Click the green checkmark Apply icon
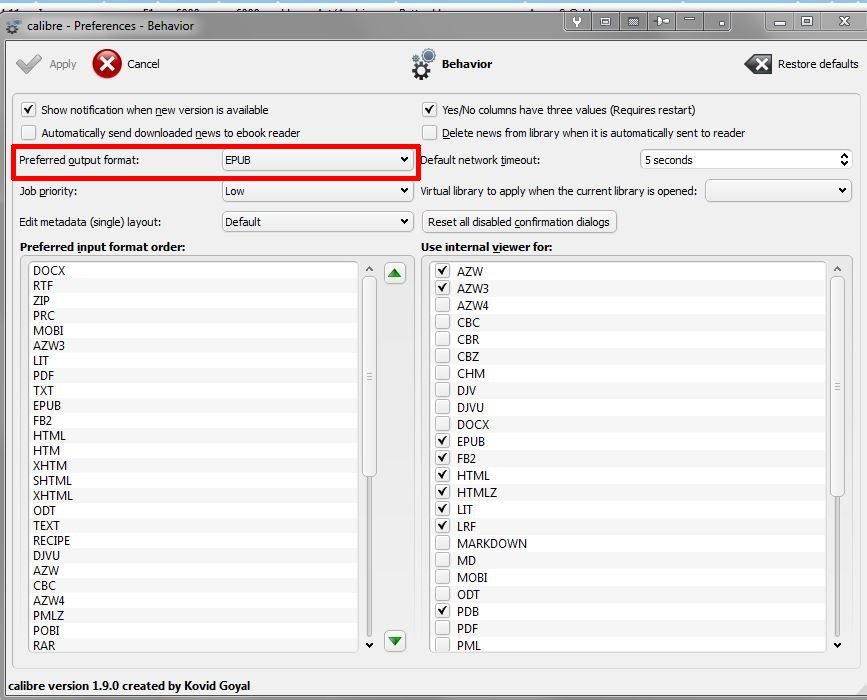The width and height of the screenshot is (867, 700). 29,64
